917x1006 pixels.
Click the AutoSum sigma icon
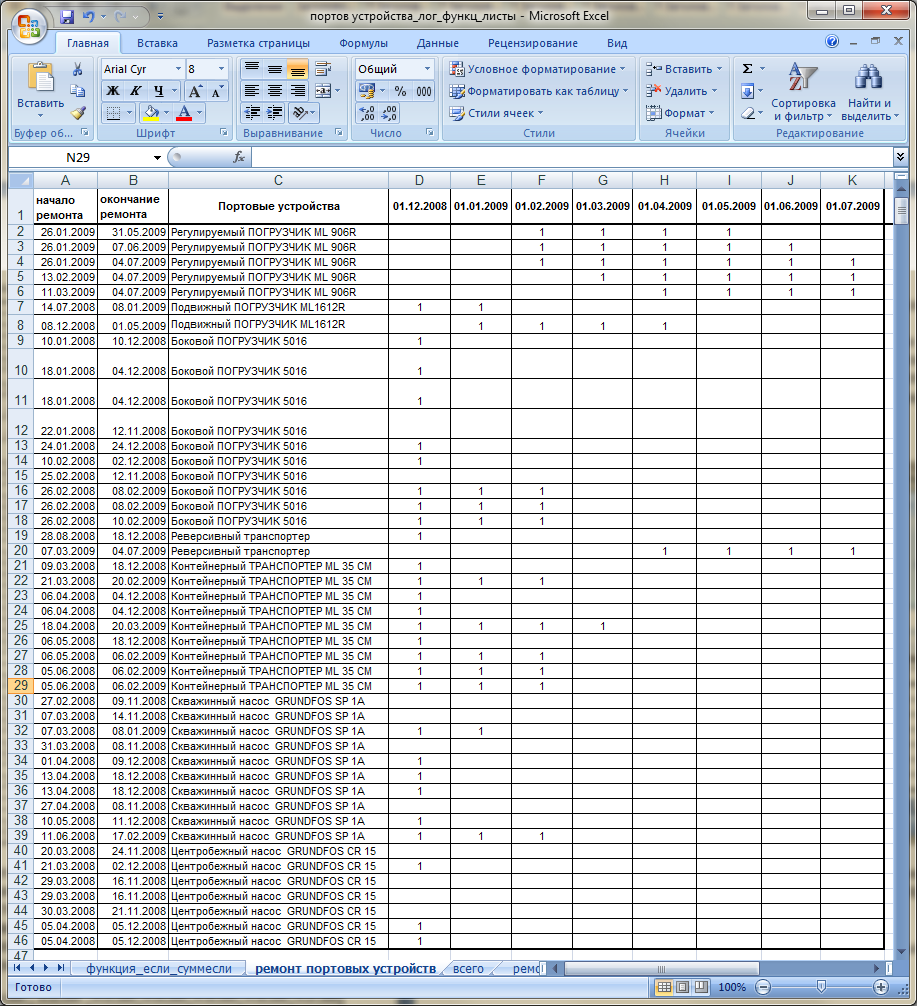(748, 69)
